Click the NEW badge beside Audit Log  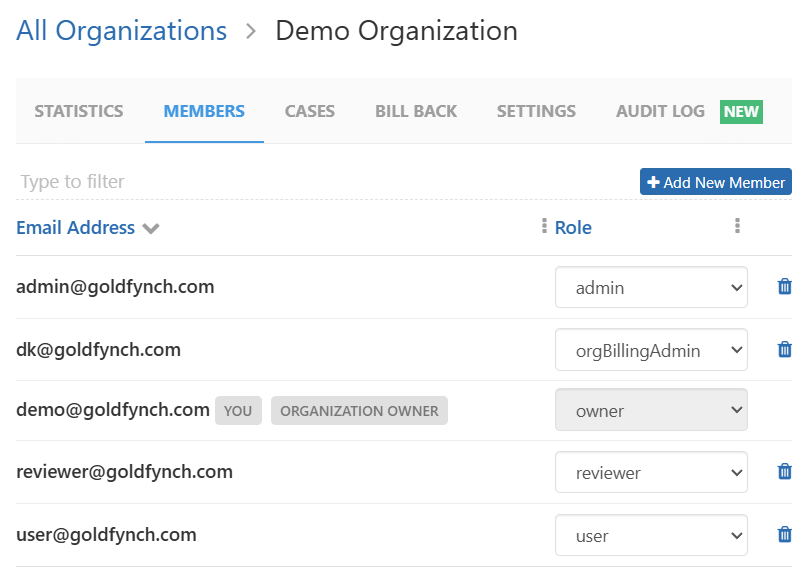741,111
